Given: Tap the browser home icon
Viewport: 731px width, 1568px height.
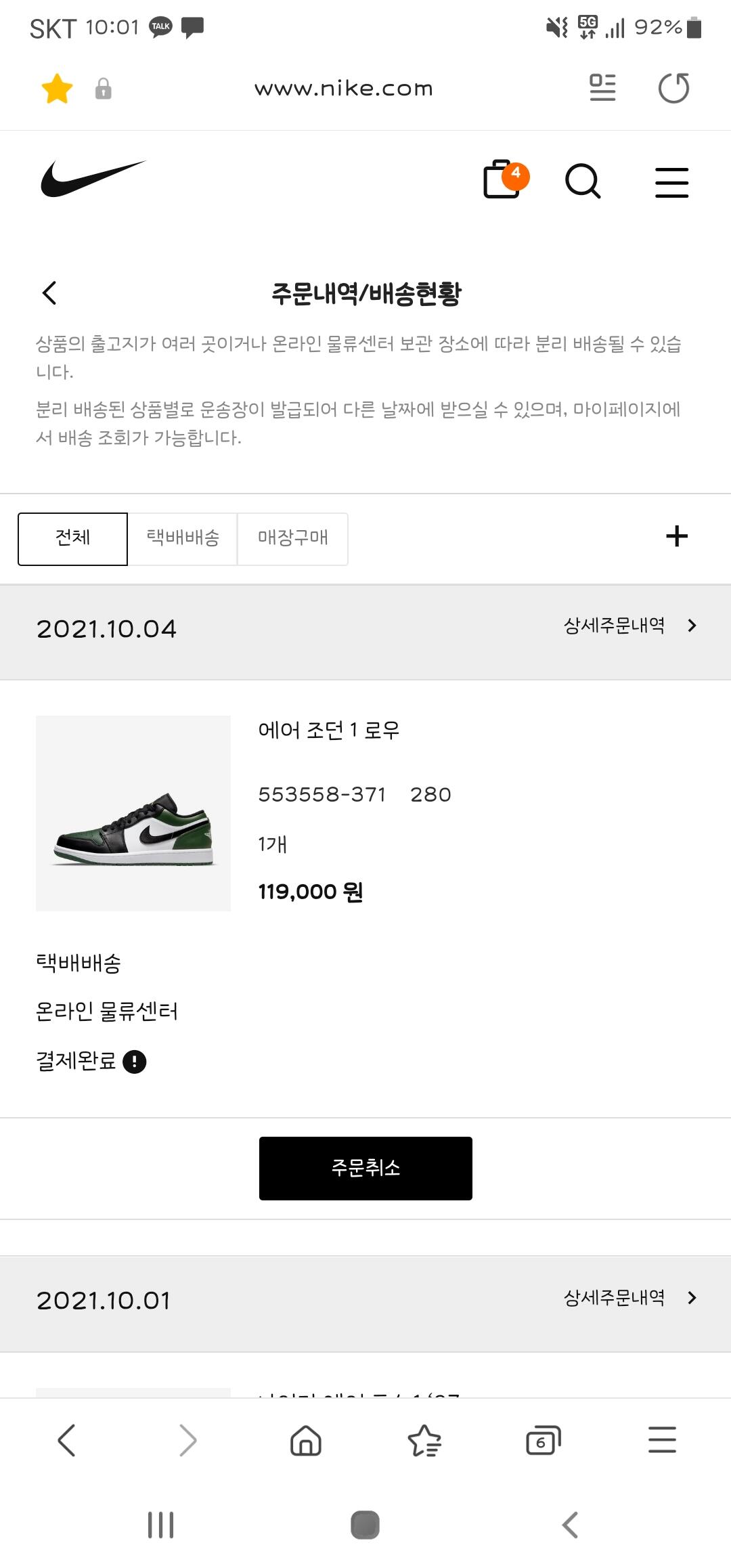Looking at the screenshot, I should pos(306,1439).
